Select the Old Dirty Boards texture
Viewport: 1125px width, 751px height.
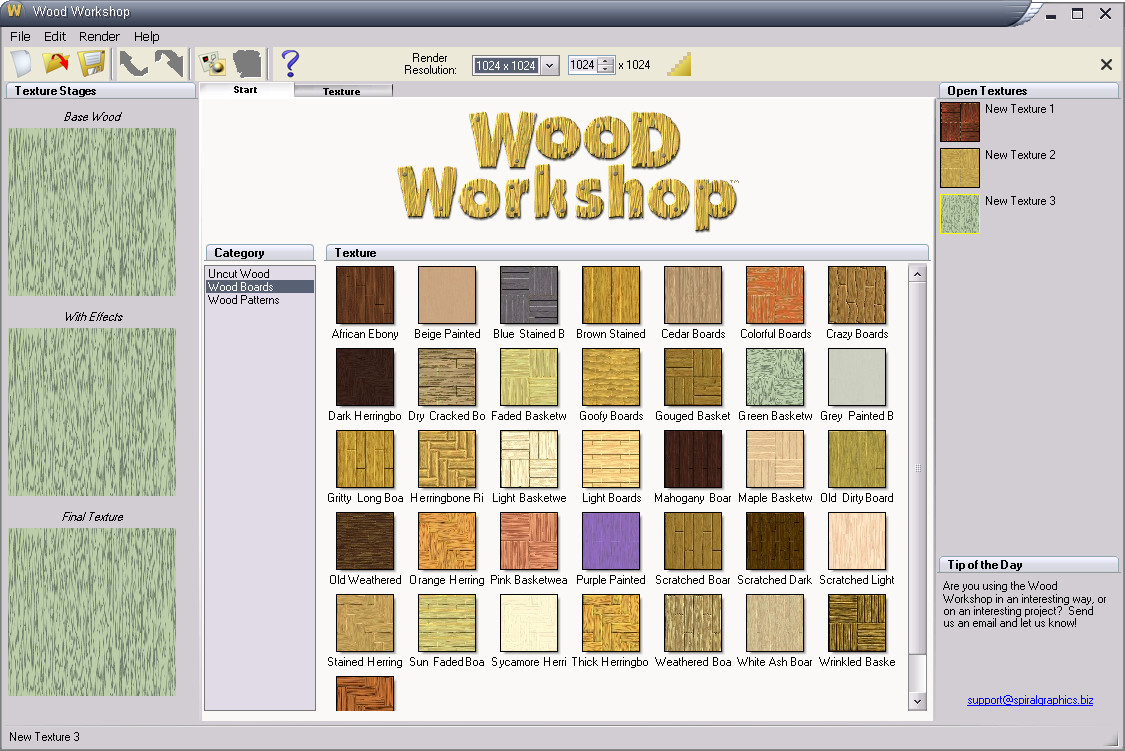point(857,459)
